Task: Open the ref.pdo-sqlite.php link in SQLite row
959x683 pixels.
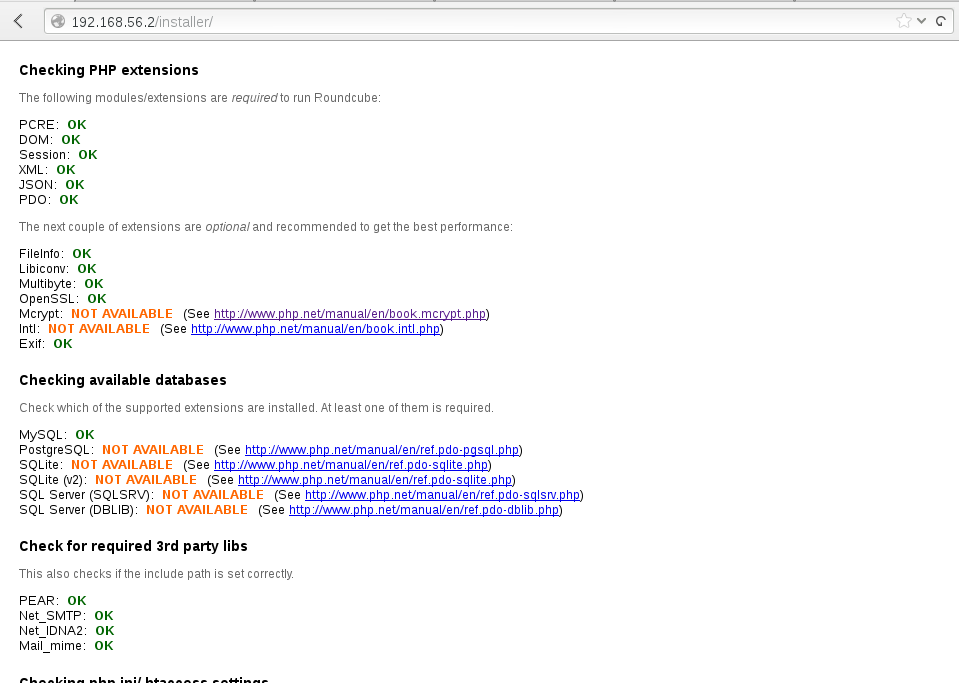Action: tap(350, 465)
